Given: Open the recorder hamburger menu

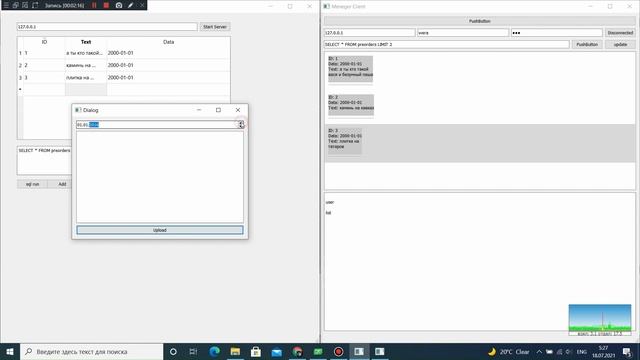Looking at the screenshot, I should click(x=6, y=5).
